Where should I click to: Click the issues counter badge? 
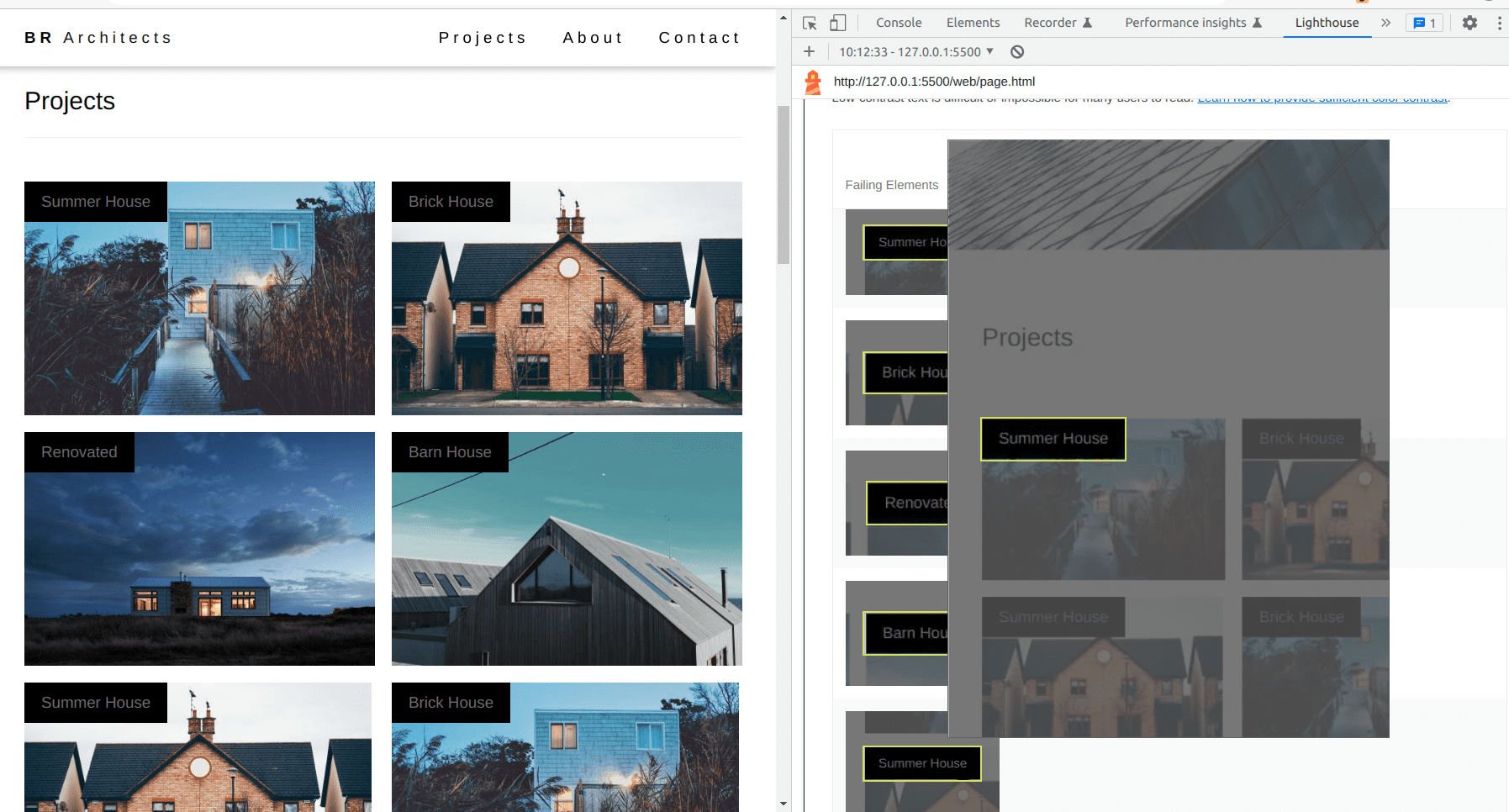click(x=1424, y=24)
